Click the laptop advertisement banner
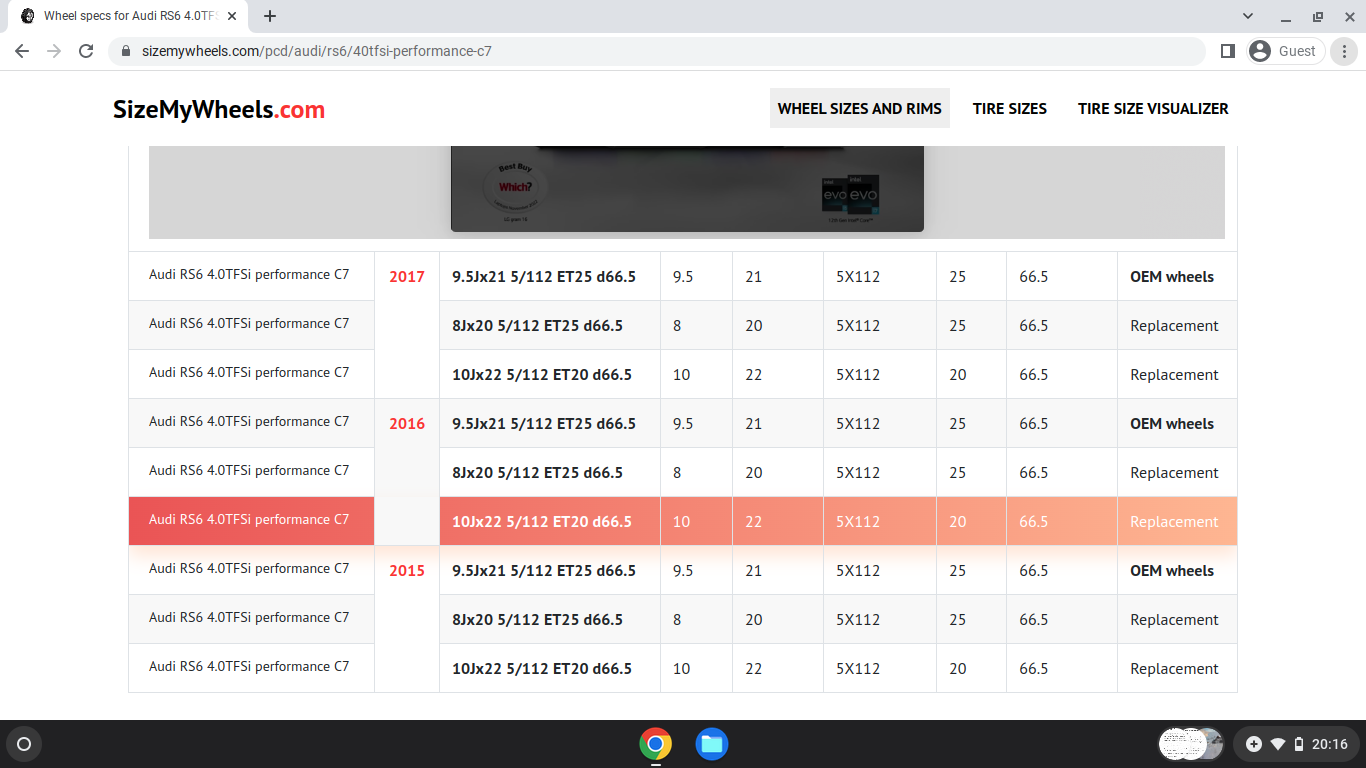 (686, 190)
